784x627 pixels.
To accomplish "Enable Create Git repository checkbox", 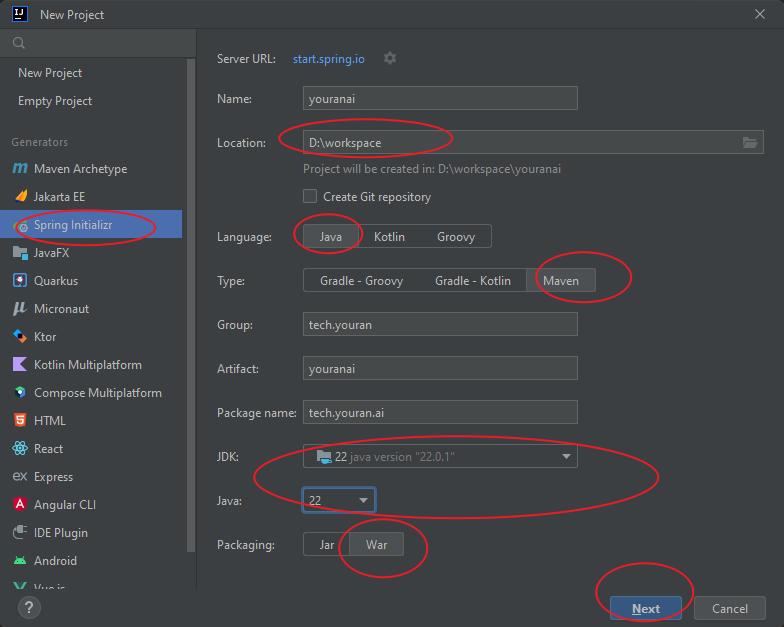I will tap(310, 196).
